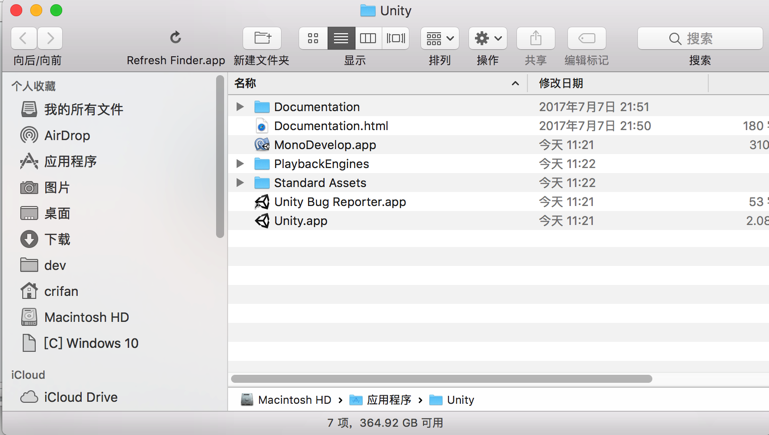Viewport: 769px width, 435px height.
Task: Select the MonoDevelop.app icon
Action: [x=262, y=145]
